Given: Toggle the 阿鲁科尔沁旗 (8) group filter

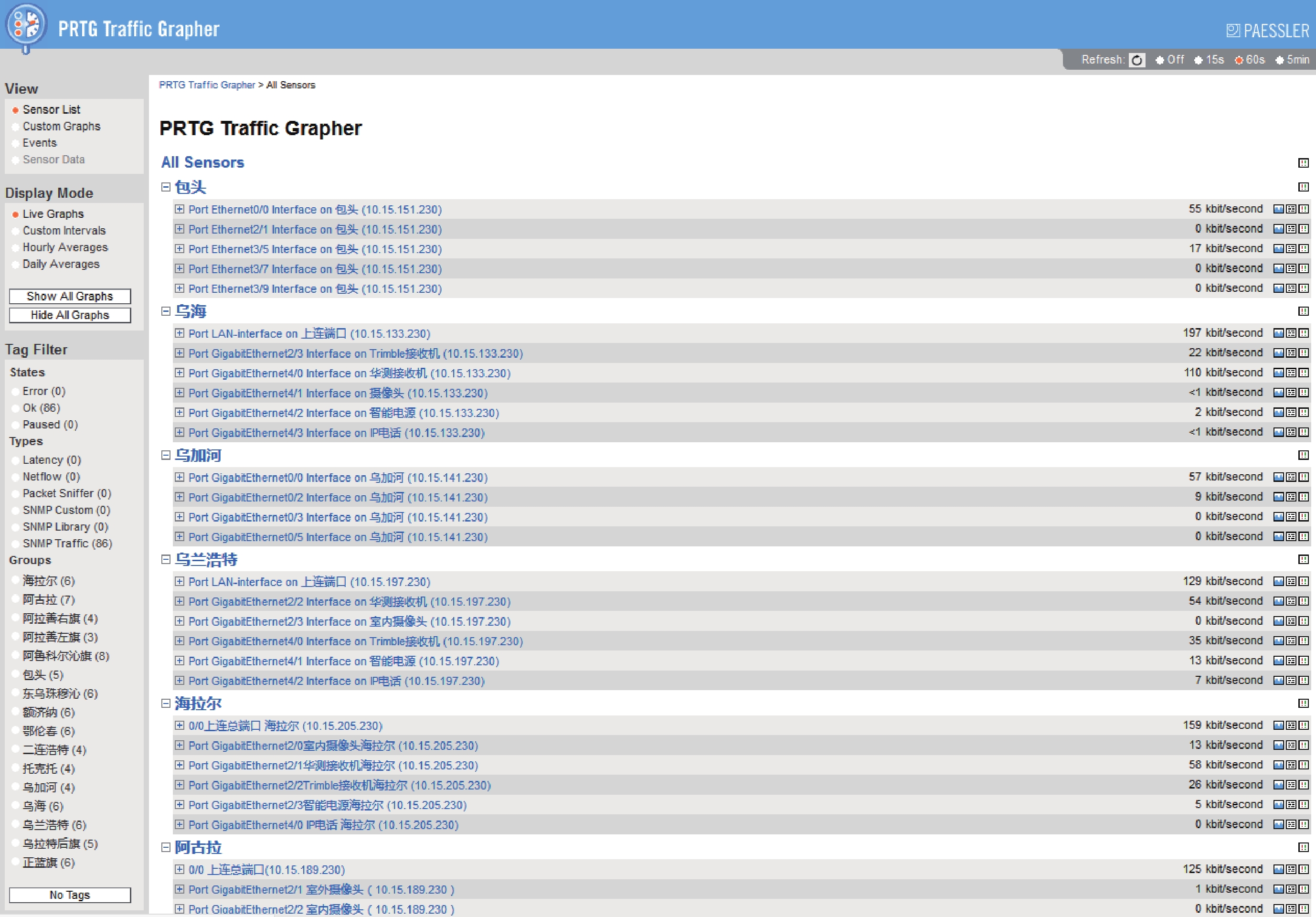Looking at the screenshot, I should [x=66, y=656].
